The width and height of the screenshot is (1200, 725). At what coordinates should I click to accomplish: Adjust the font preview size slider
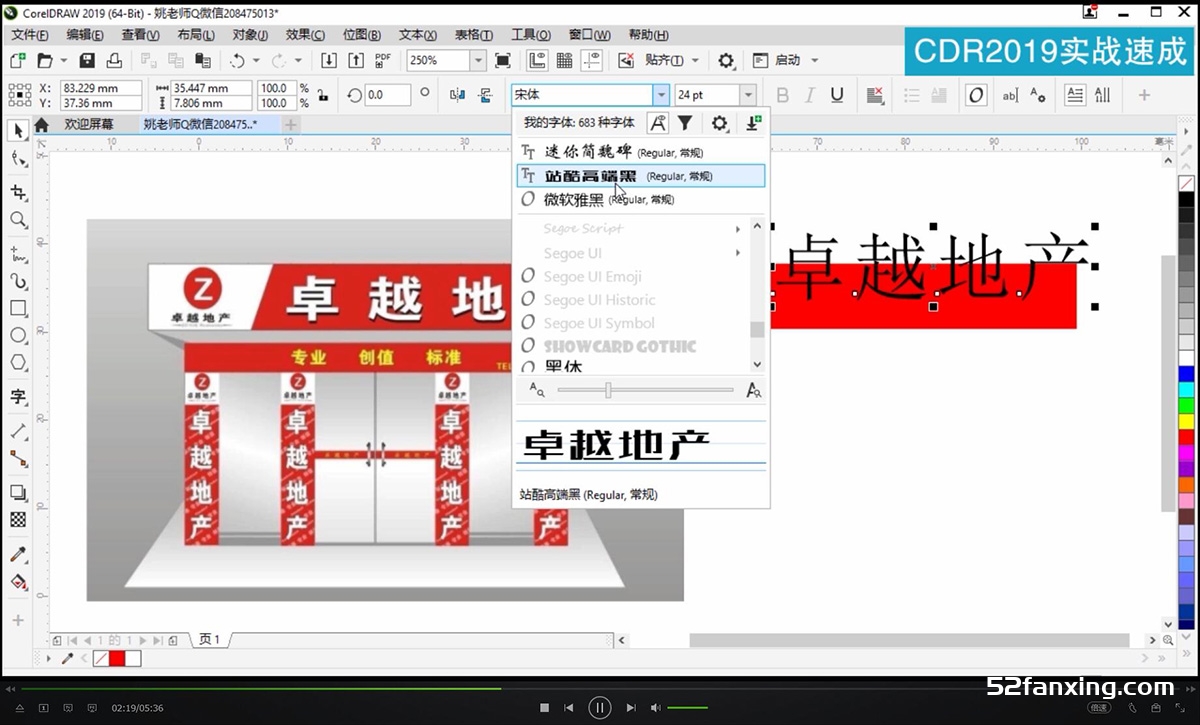[608, 390]
